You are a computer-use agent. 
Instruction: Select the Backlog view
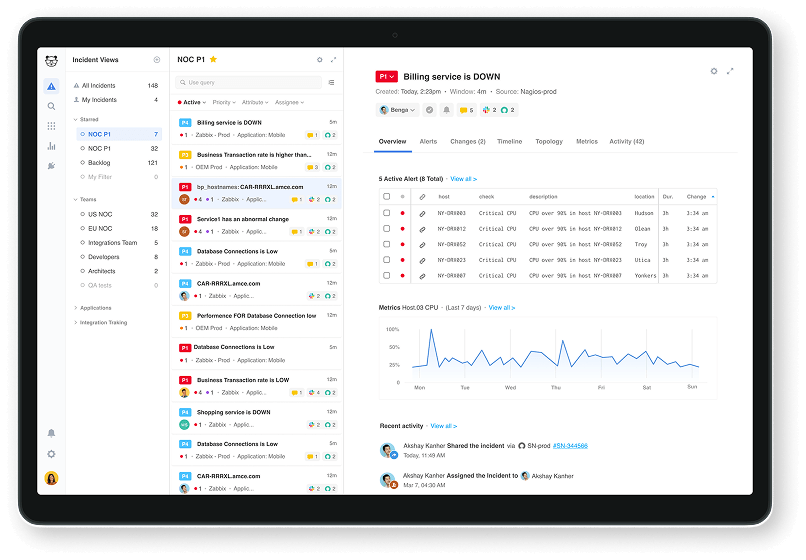[119, 162]
